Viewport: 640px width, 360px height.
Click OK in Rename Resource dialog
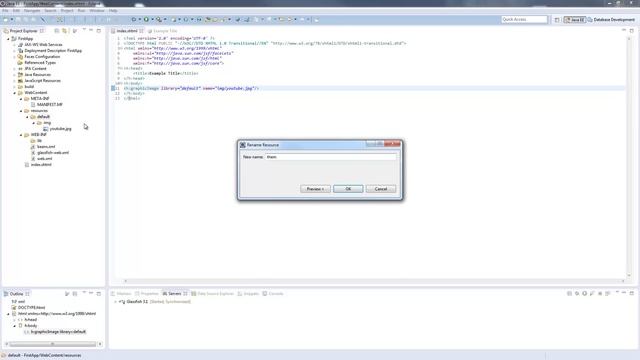click(348, 189)
